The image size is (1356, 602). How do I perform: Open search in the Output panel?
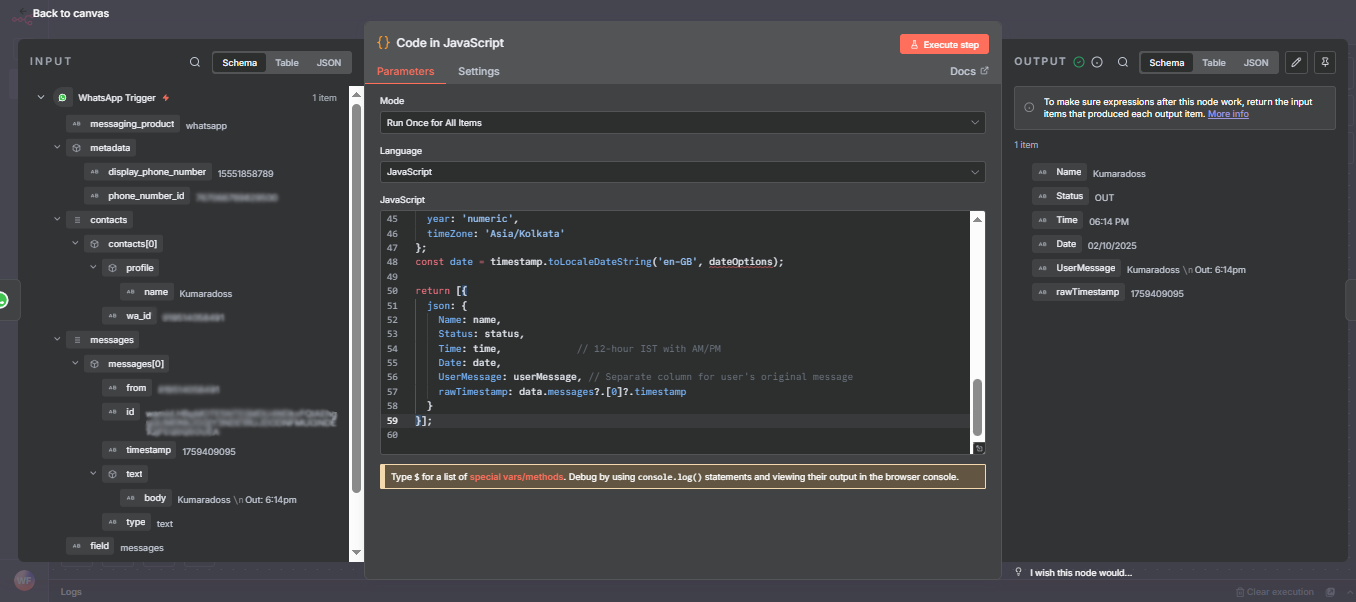pyautogui.click(x=1122, y=62)
